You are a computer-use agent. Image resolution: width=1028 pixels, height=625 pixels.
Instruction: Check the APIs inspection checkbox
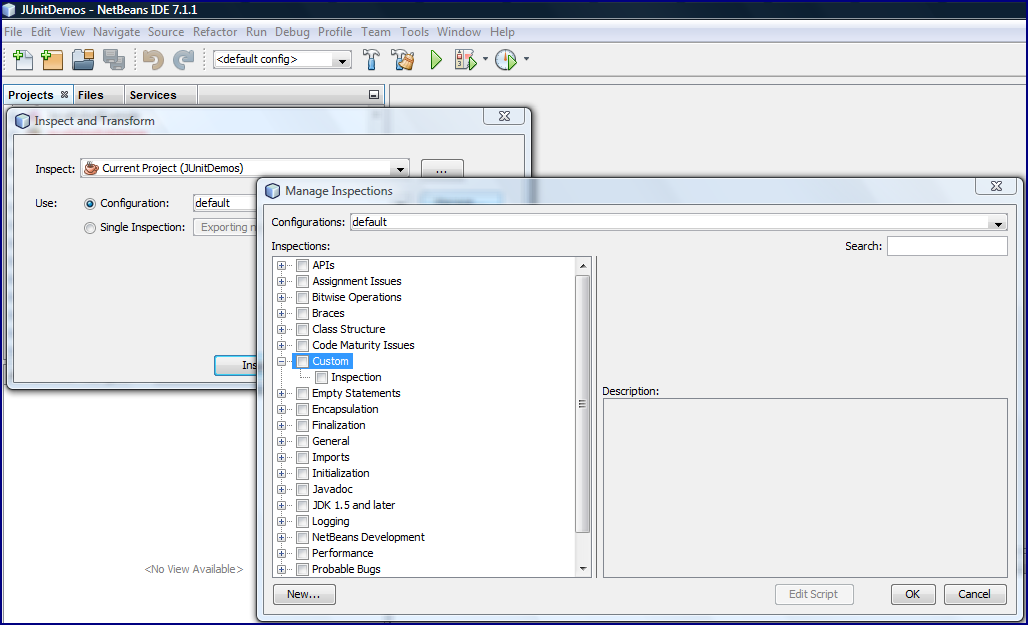302,266
